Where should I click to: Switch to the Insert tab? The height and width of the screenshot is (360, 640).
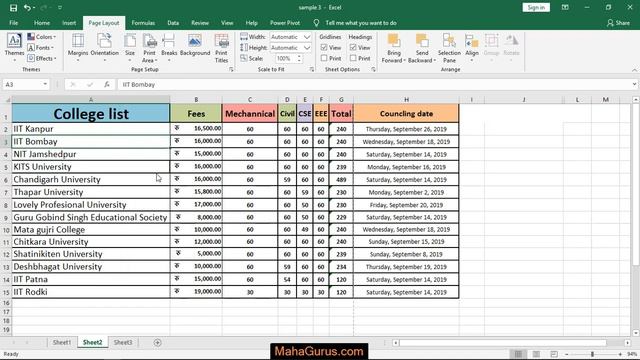pos(69,23)
